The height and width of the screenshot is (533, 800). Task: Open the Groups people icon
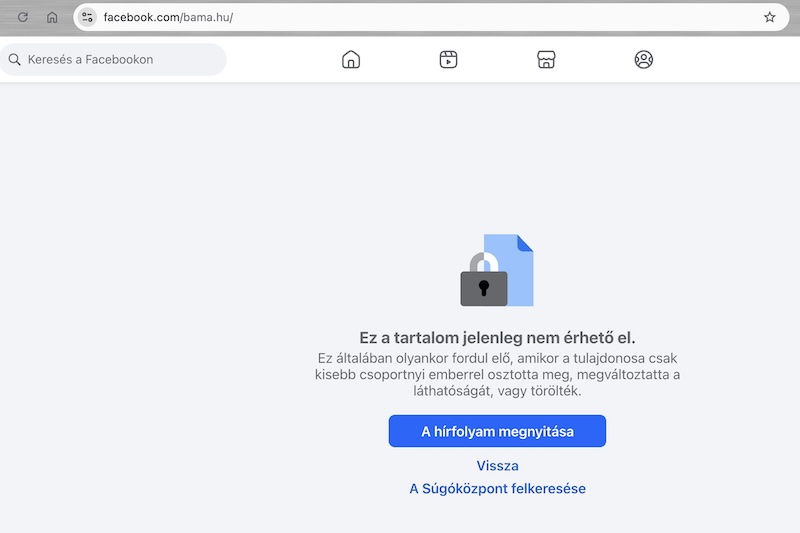click(644, 60)
